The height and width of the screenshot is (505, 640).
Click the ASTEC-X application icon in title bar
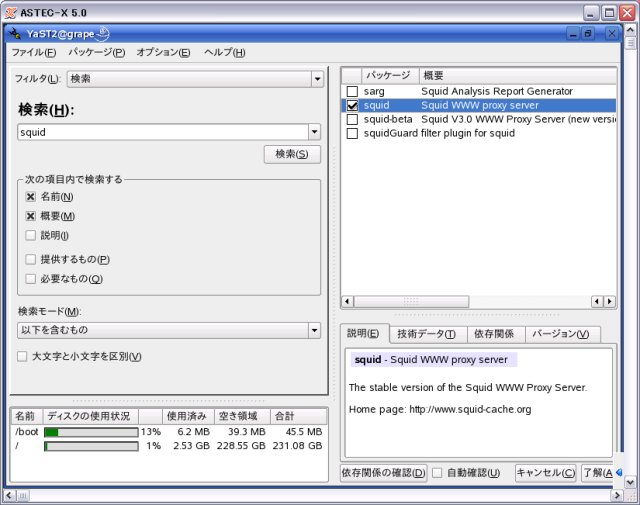[x=9, y=11]
